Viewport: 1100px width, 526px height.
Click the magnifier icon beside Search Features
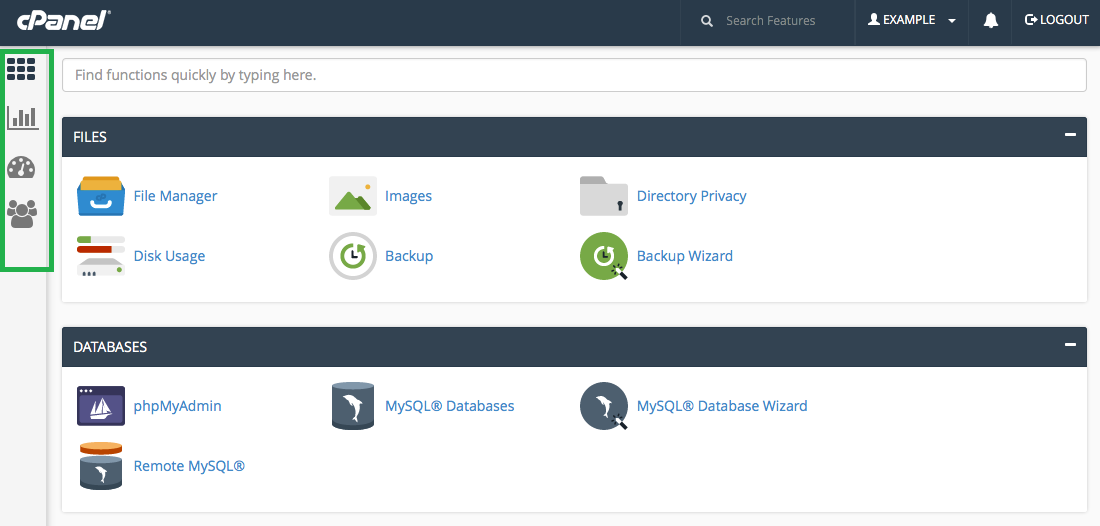coord(707,21)
